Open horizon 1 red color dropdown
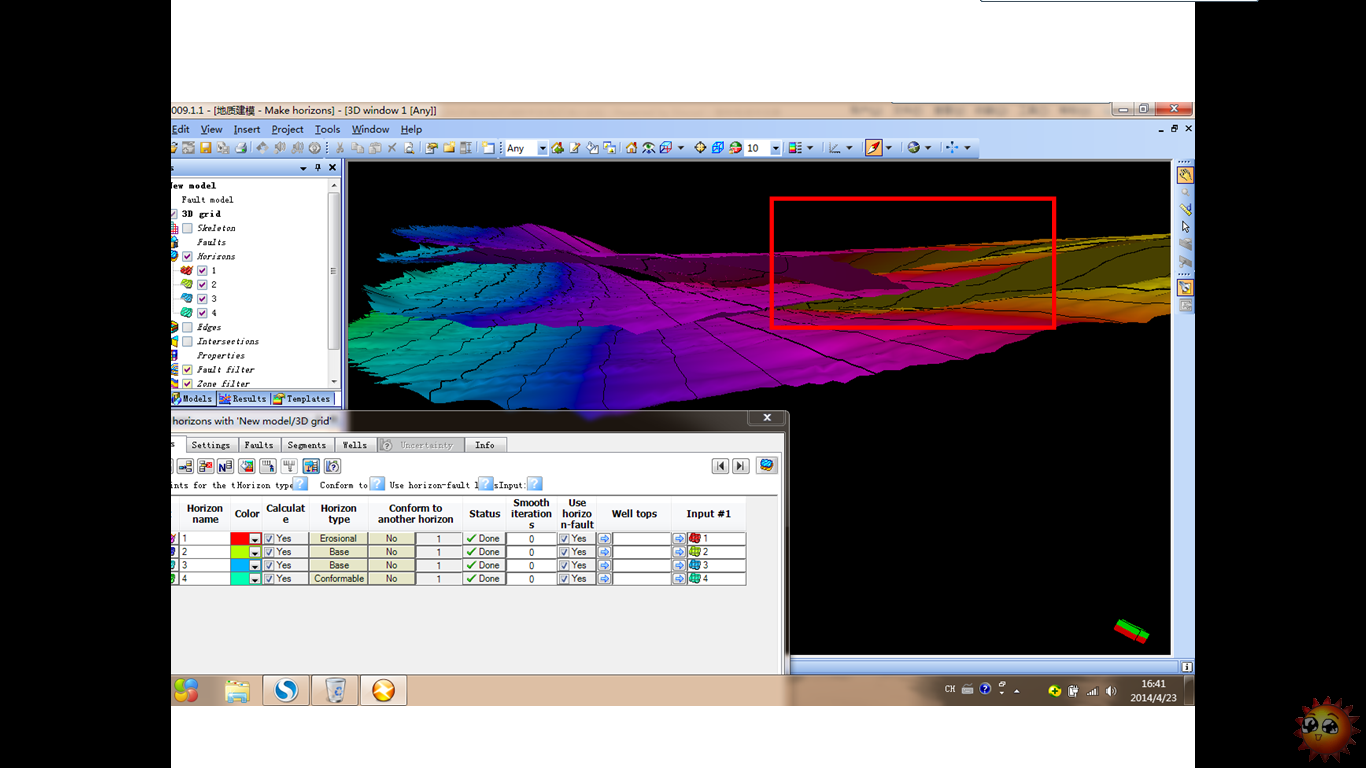 click(255, 539)
